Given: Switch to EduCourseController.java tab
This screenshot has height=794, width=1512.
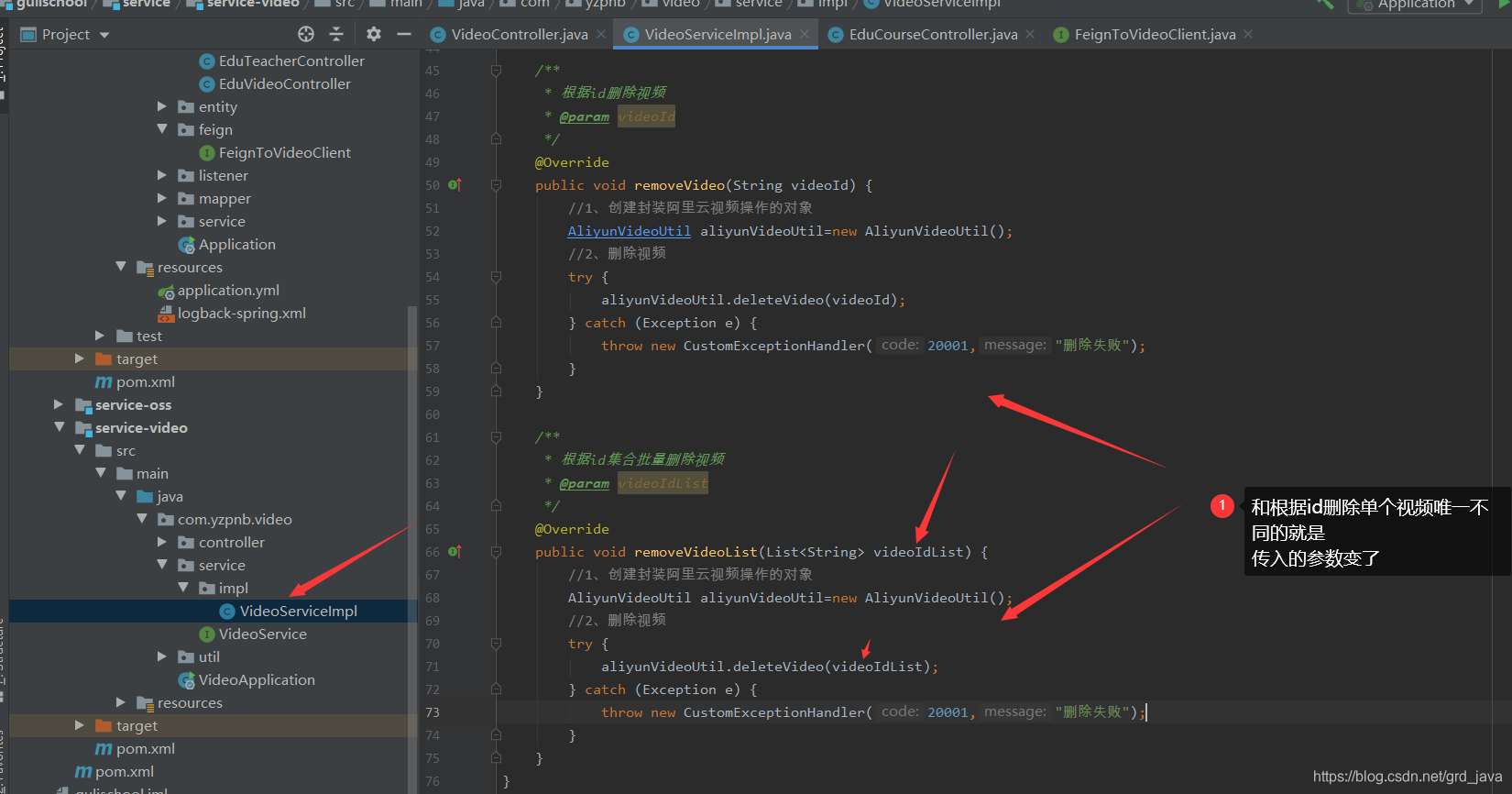Looking at the screenshot, I should pos(933,34).
